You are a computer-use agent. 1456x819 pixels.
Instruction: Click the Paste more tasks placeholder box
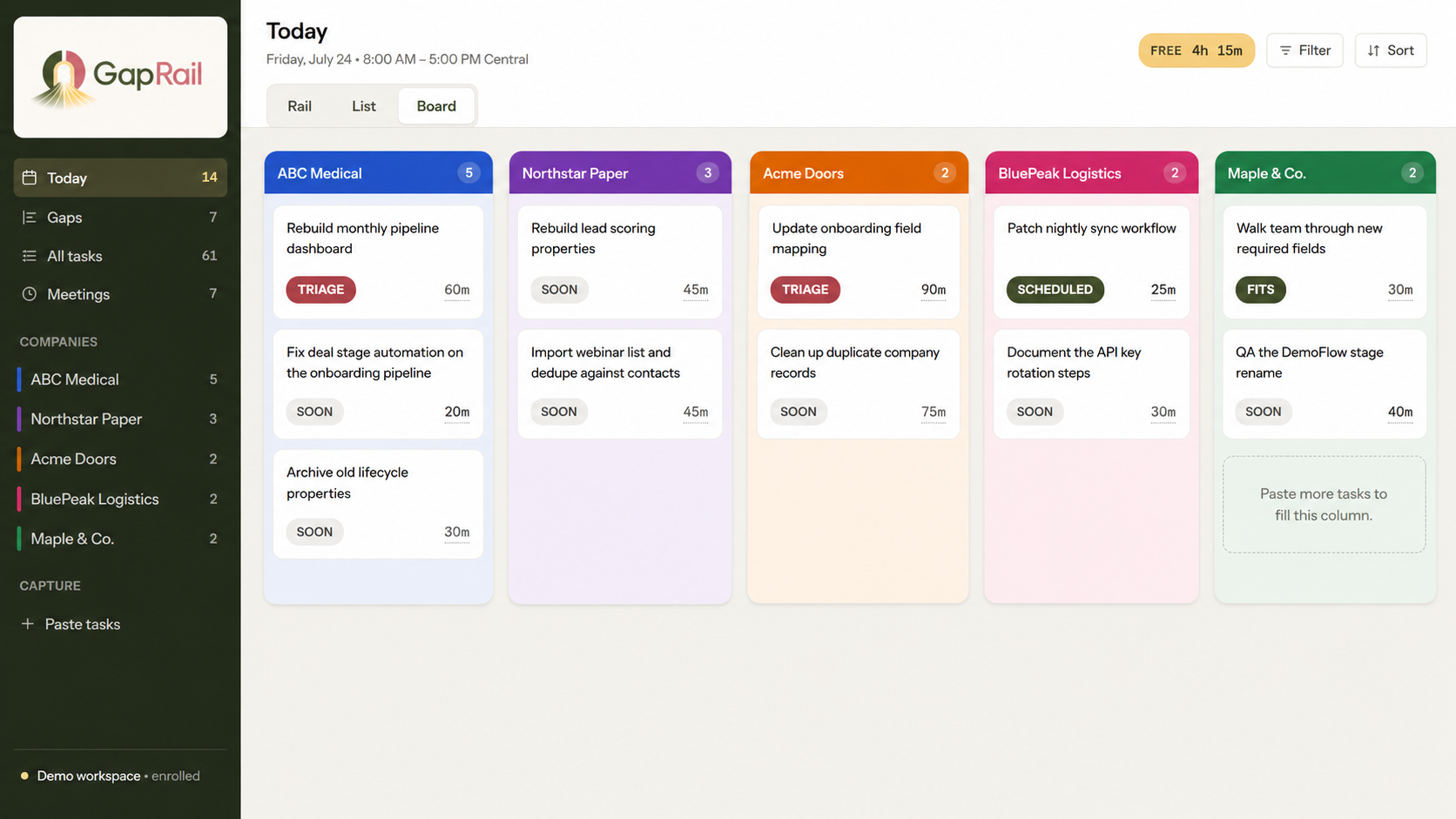coord(1325,505)
